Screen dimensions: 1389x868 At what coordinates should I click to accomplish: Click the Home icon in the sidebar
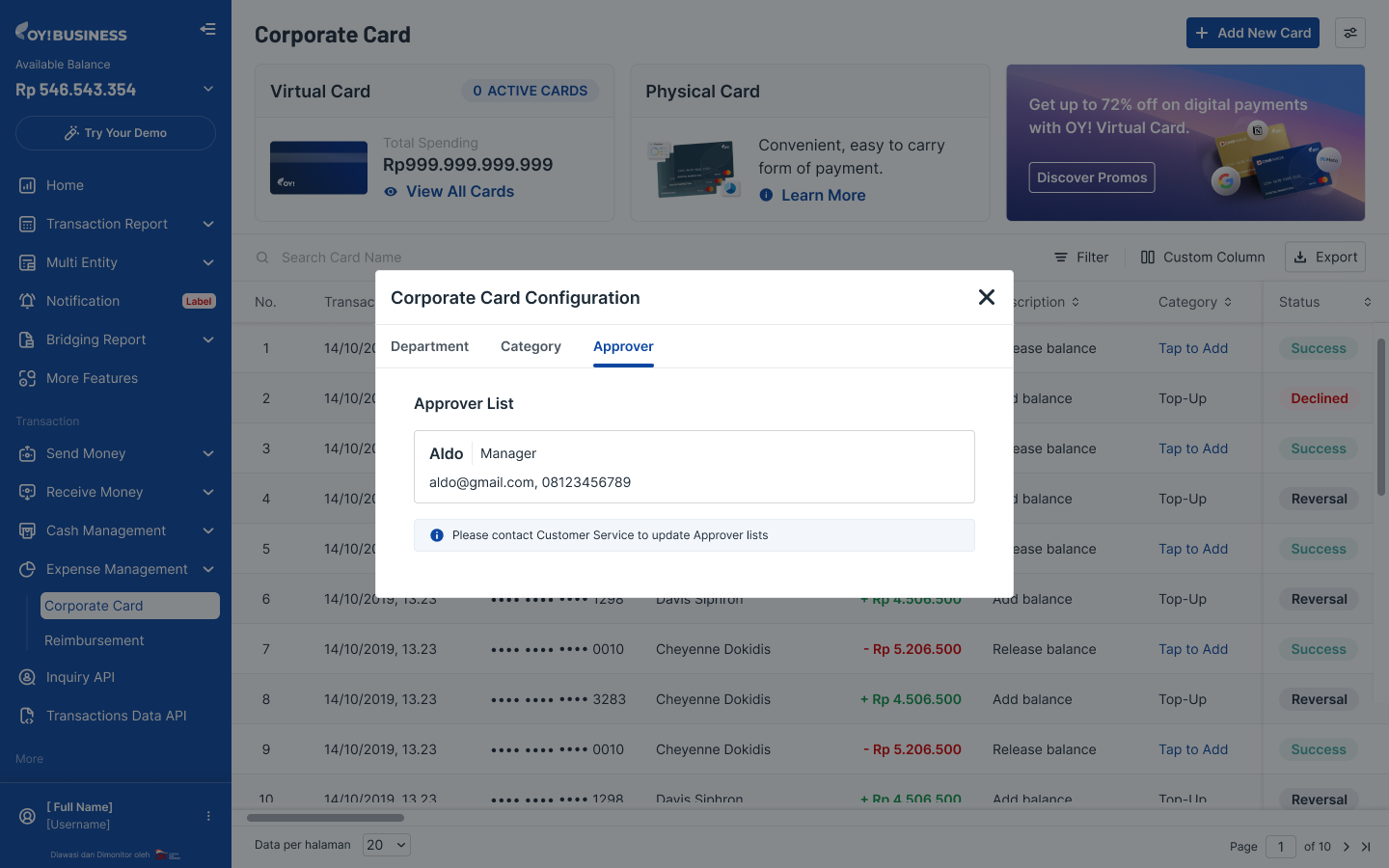click(x=27, y=185)
